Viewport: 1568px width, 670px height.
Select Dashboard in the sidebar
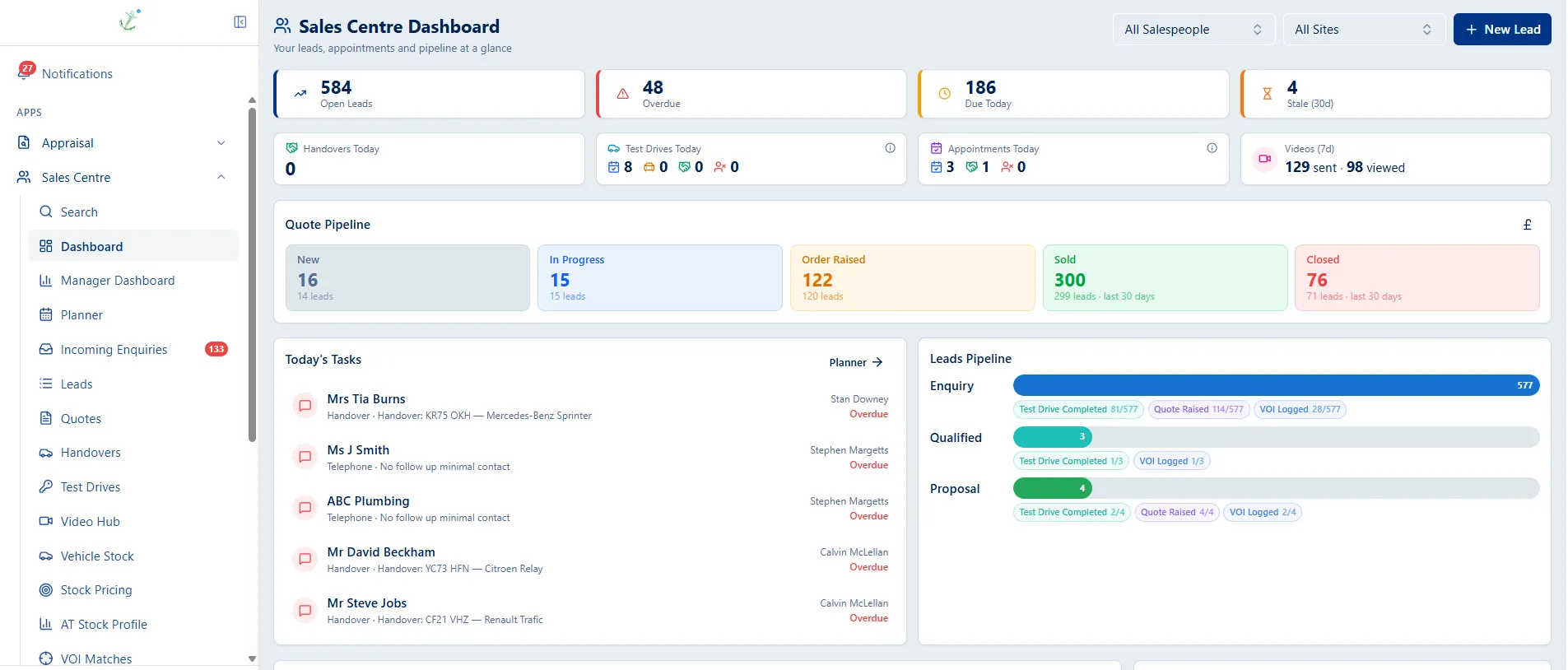(133, 246)
